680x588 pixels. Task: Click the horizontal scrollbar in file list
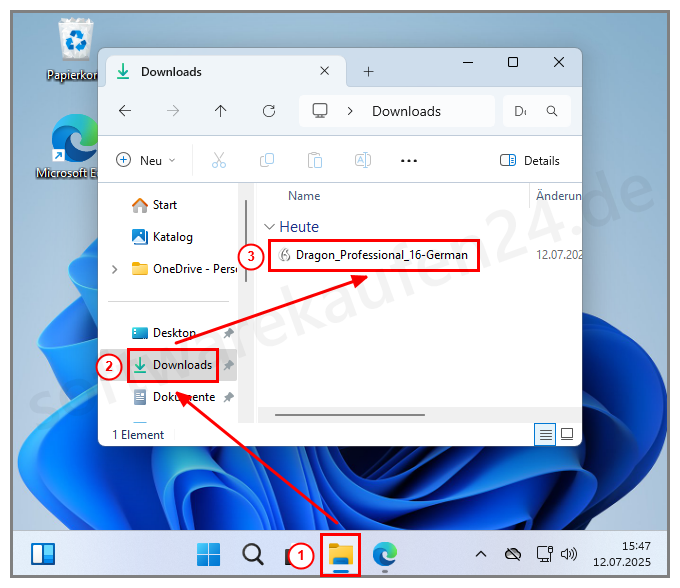[350, 415]
